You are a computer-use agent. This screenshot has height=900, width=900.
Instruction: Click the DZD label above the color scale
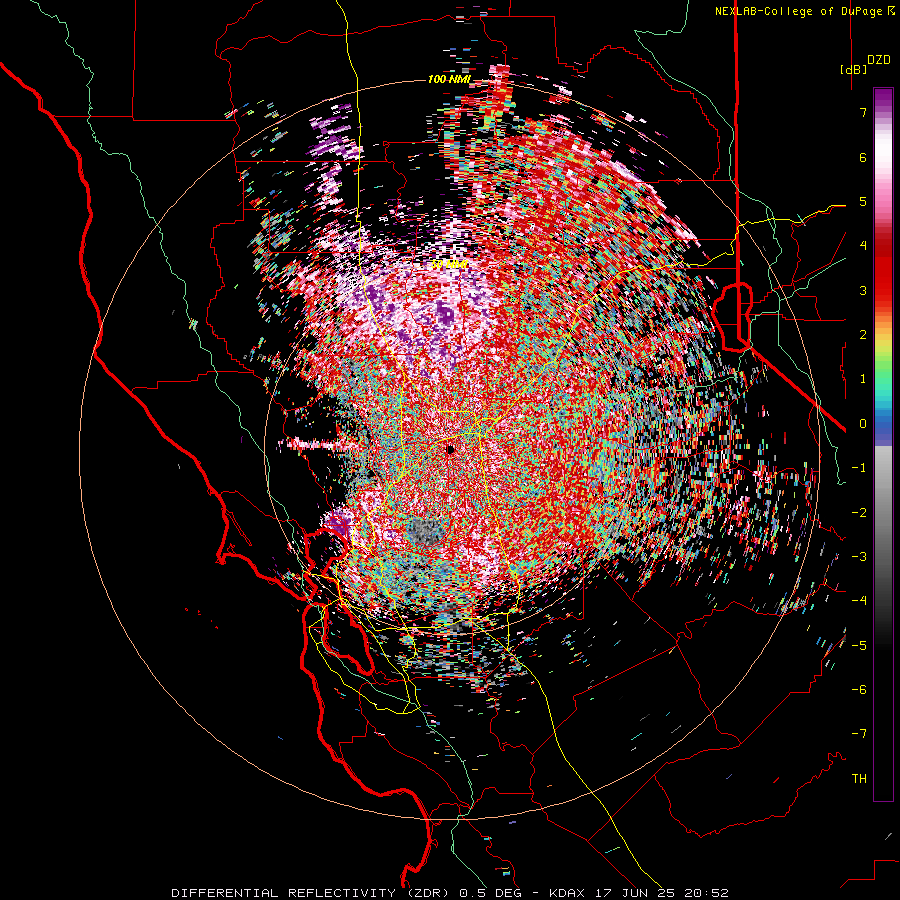[879, 60]
